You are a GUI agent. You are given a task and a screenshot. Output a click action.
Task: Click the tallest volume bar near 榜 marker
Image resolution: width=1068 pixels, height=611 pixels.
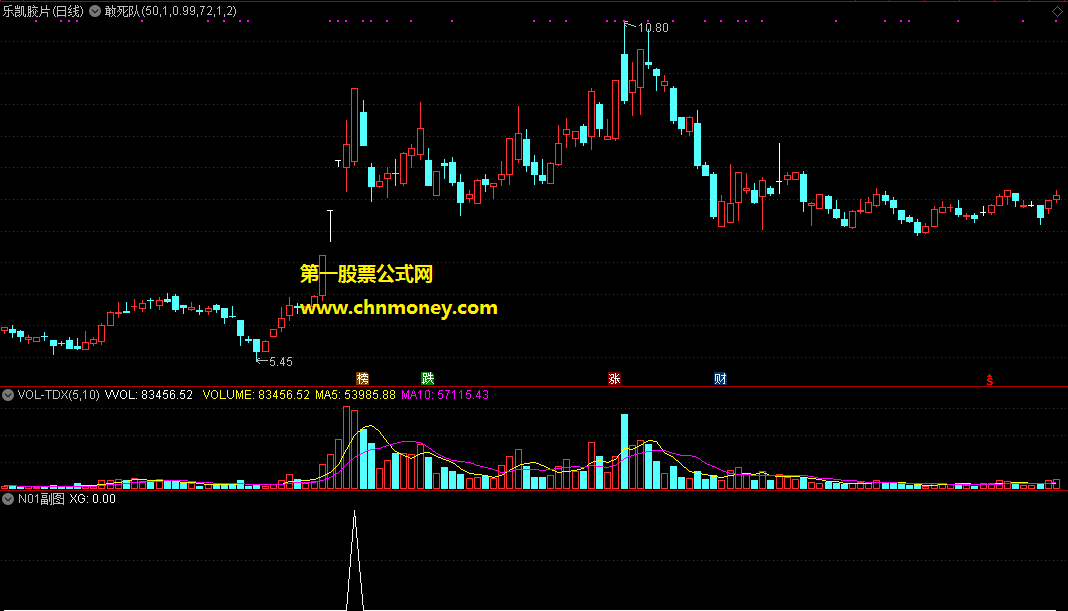point(346,448)
